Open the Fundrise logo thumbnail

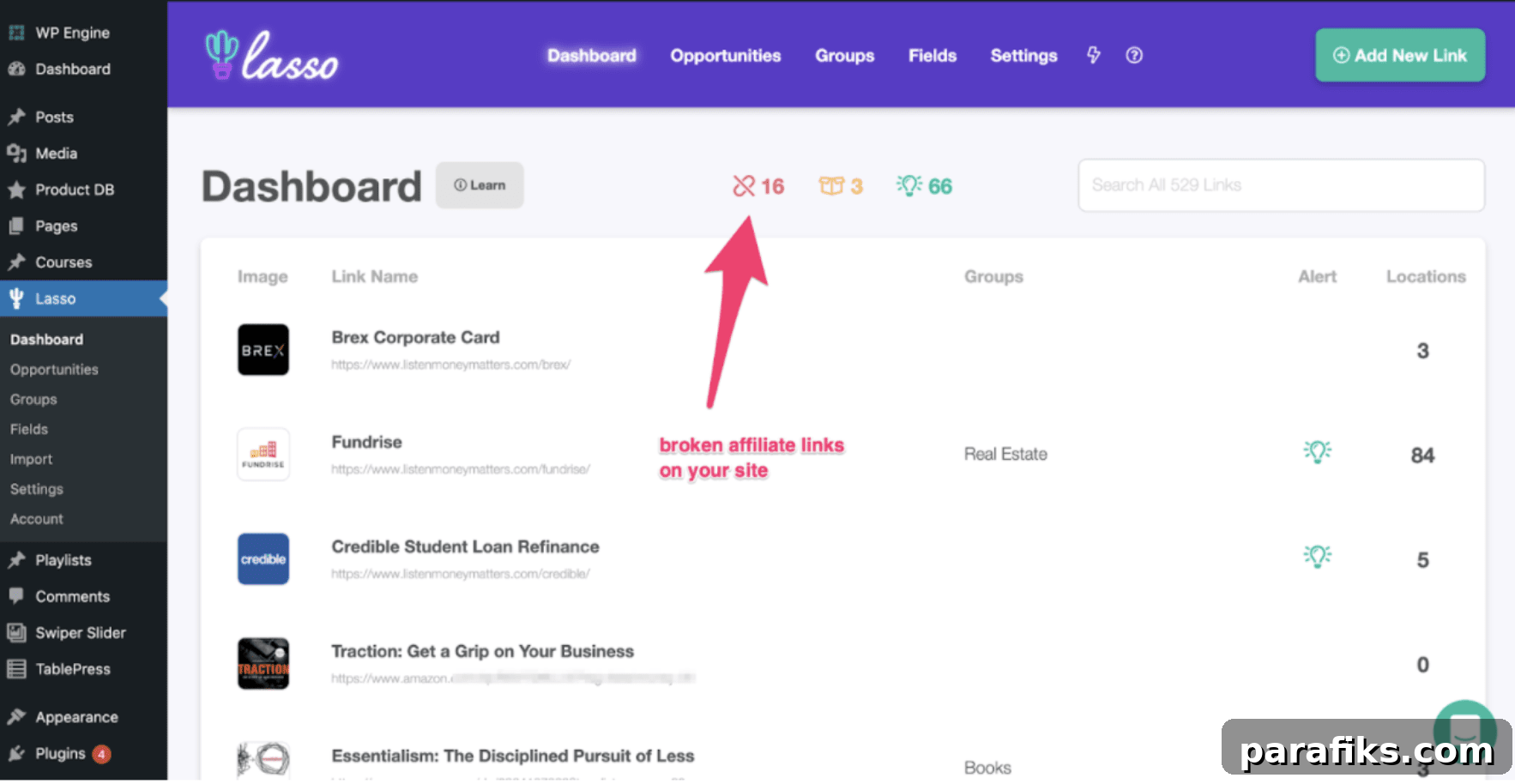pos(263,455)
